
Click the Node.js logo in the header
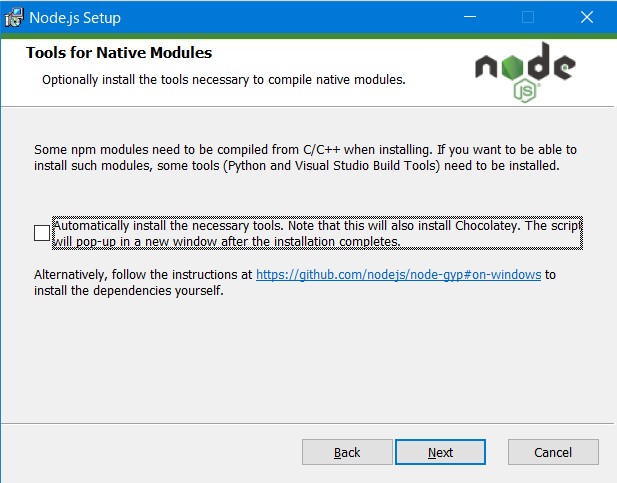(525, 72)
